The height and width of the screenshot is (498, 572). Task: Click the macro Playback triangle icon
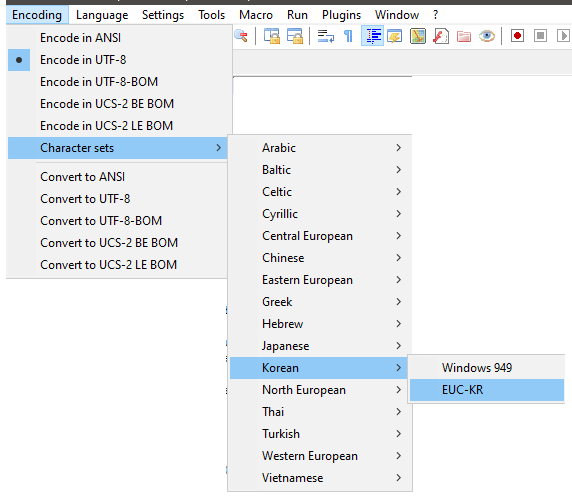(x=564, y=36)
